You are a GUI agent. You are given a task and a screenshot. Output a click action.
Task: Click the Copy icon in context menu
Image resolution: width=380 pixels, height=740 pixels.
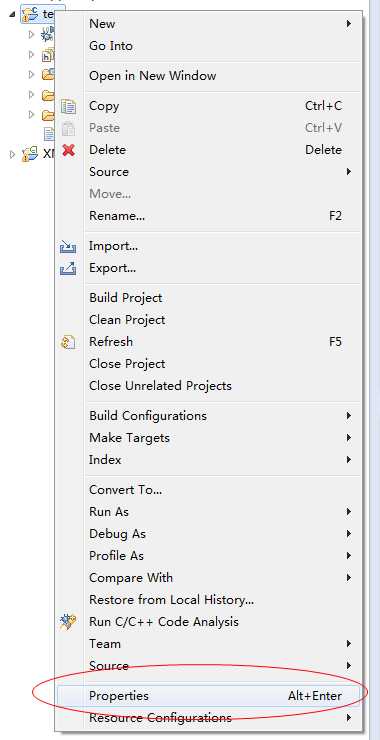[x=68, y=106]
